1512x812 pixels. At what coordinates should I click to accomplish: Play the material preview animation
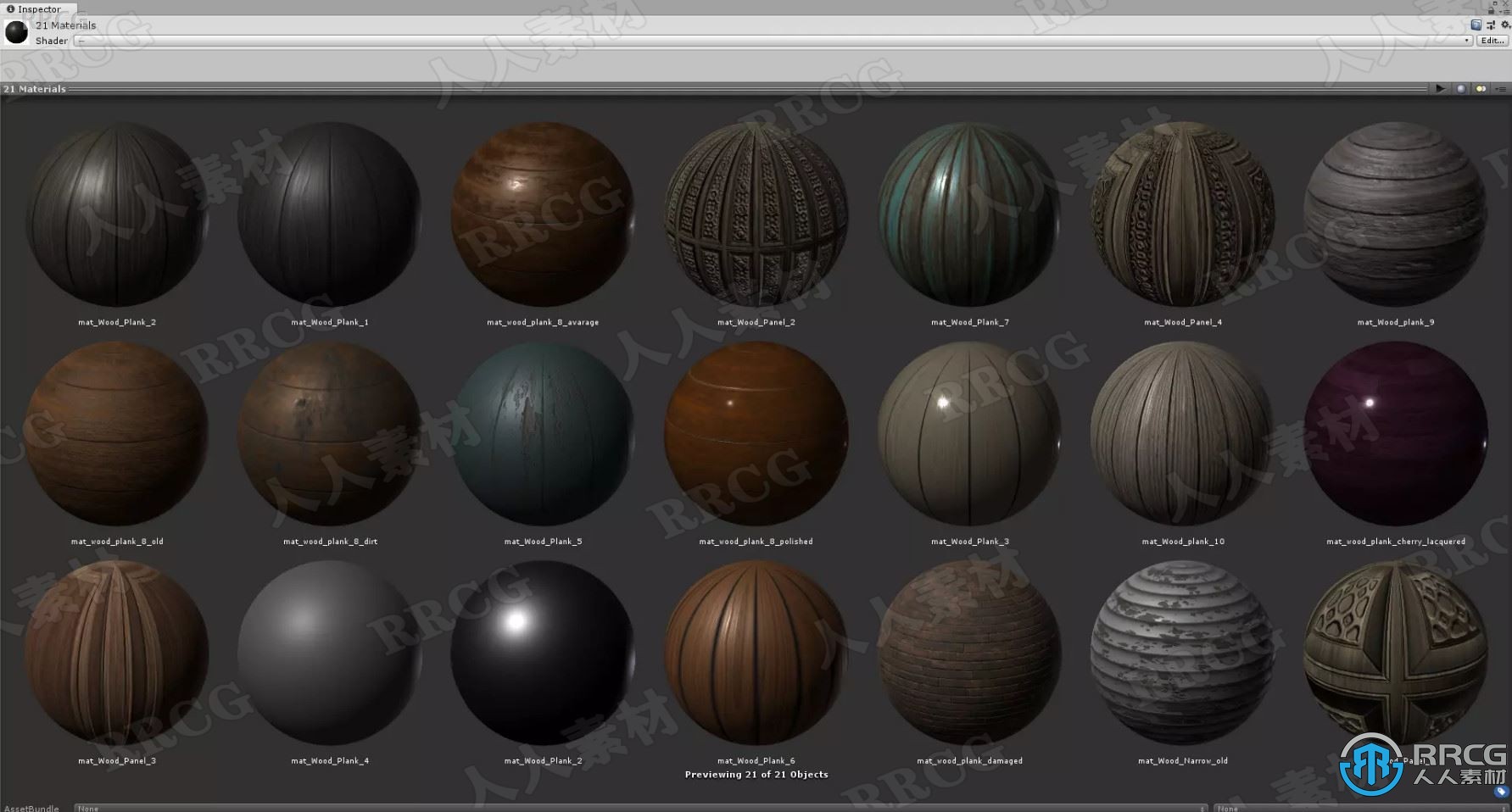[x=1440, y=88]
